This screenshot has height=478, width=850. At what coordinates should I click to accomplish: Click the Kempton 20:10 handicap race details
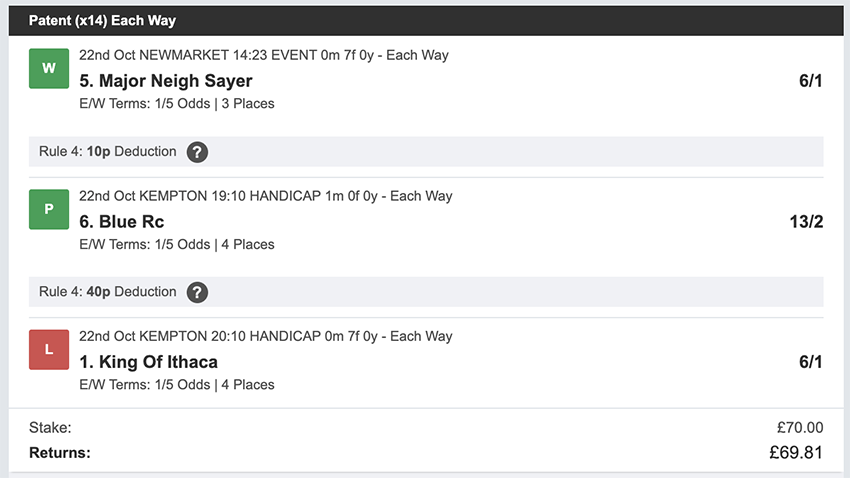coord(266,336)
